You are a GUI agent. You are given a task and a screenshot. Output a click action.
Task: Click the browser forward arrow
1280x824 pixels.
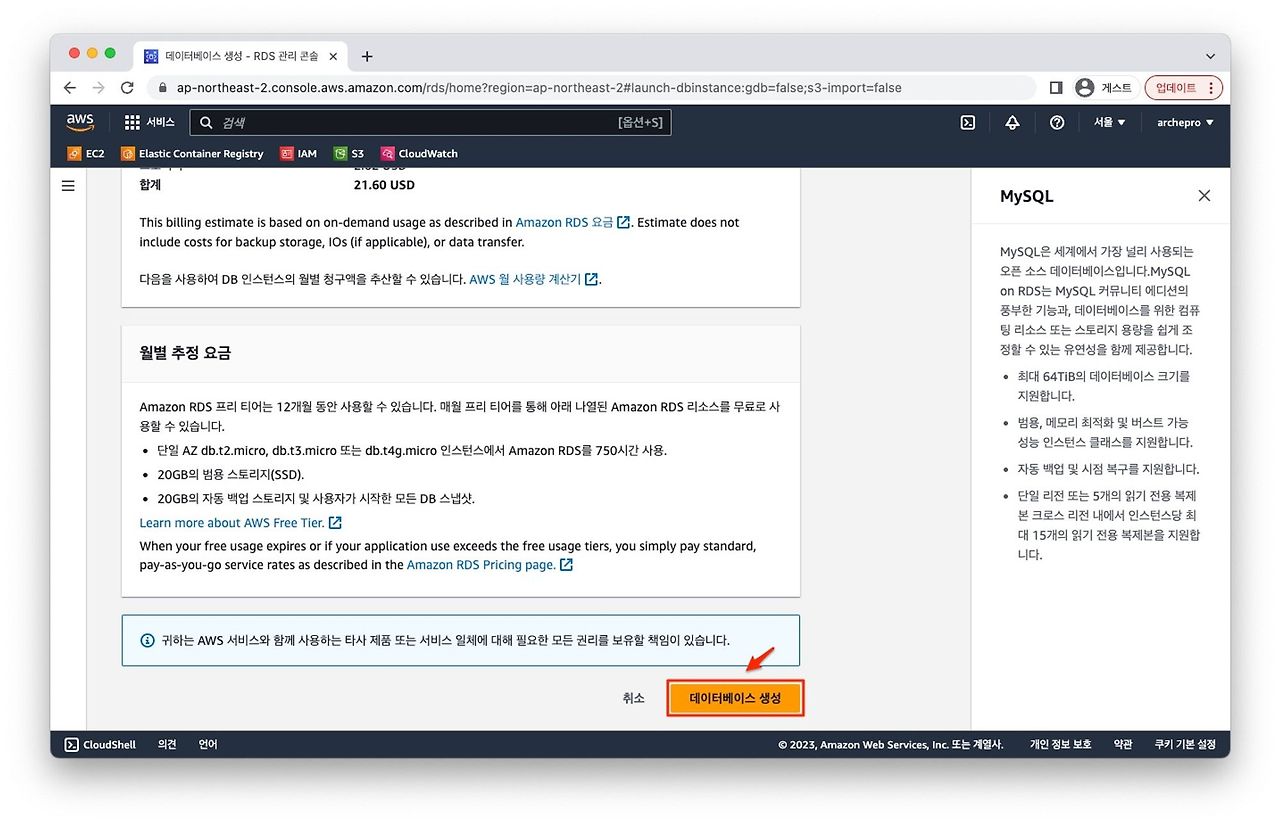pyautogui.click(x=98, y=88)
